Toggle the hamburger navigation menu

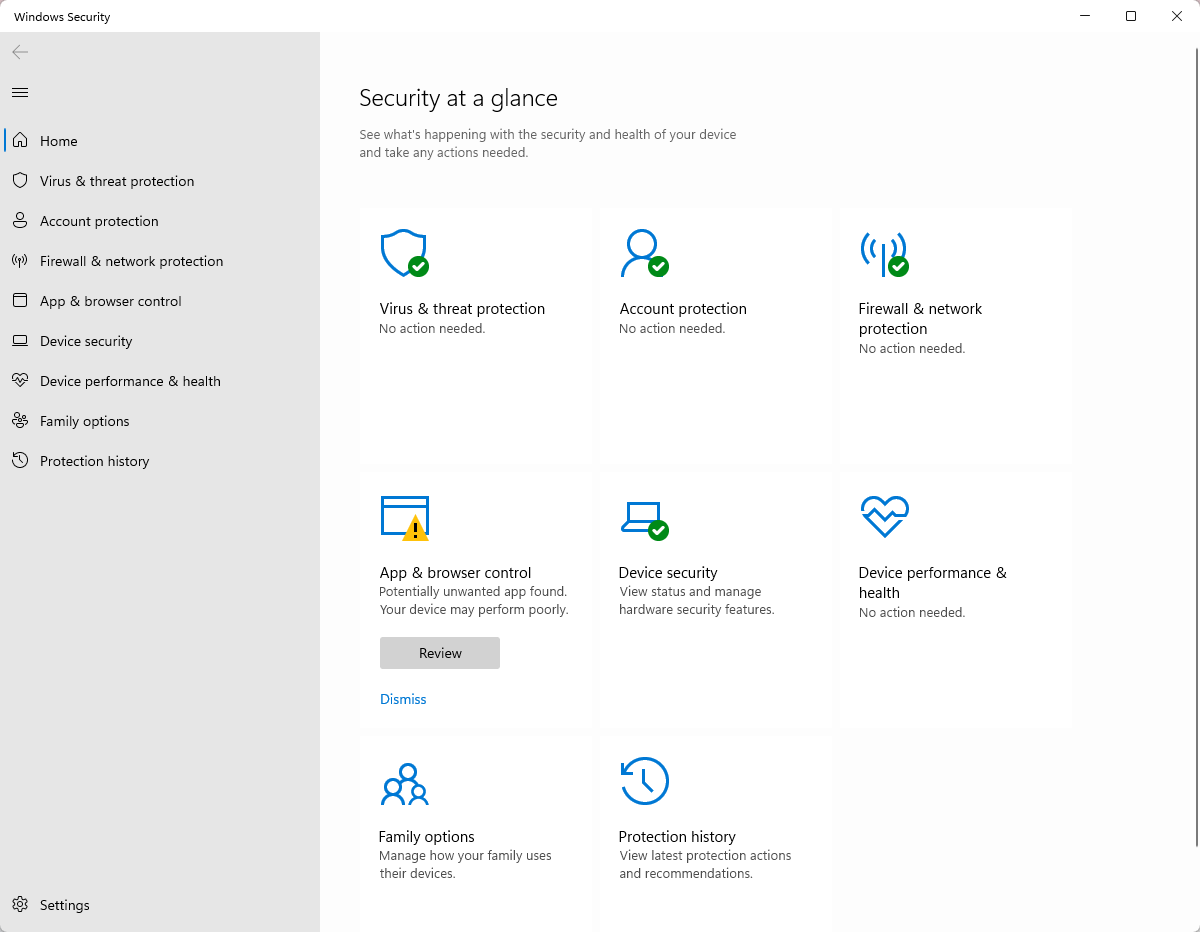click(20, 93)
